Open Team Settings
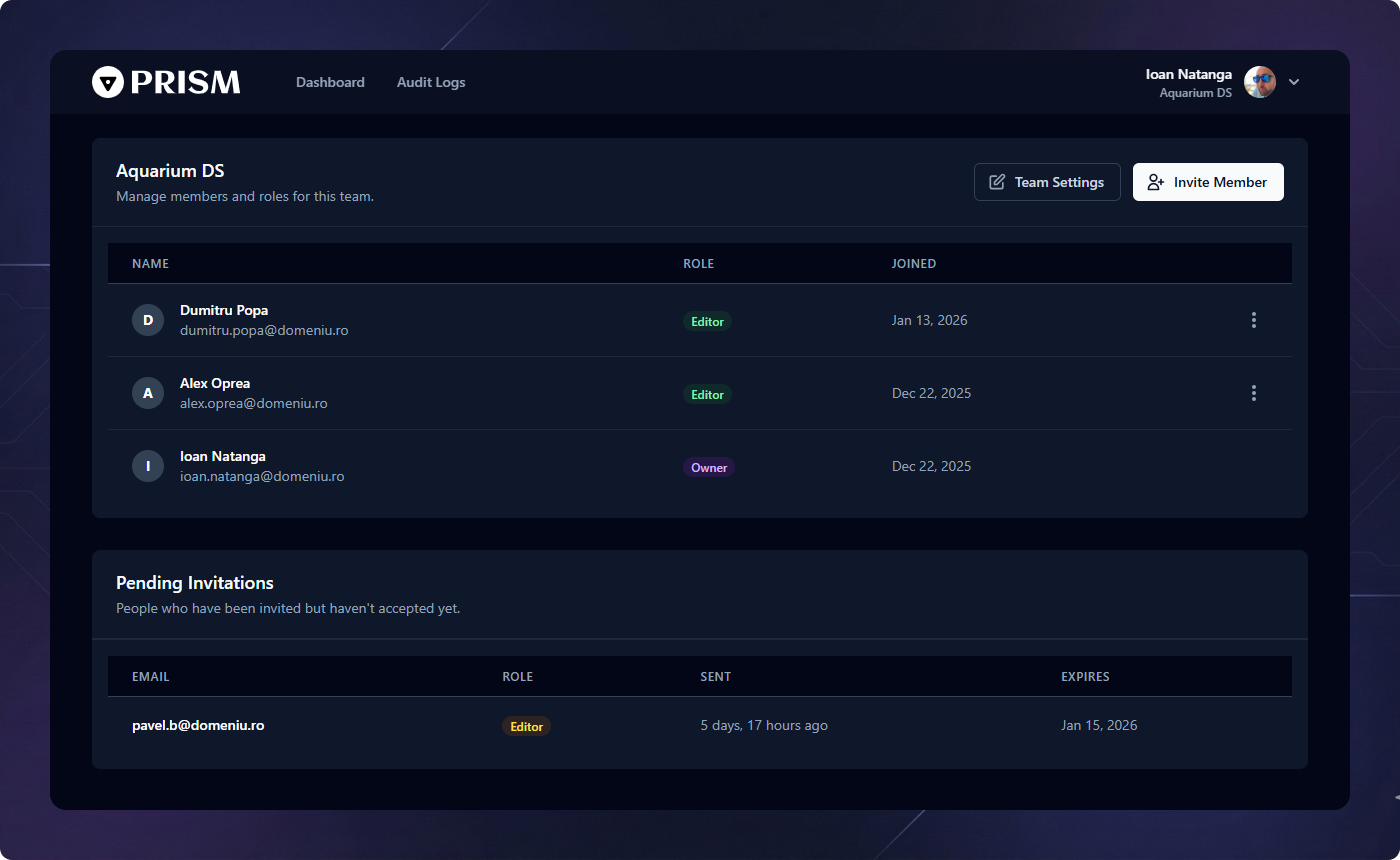1400x860 pixels. click(x=1047, y=182)
